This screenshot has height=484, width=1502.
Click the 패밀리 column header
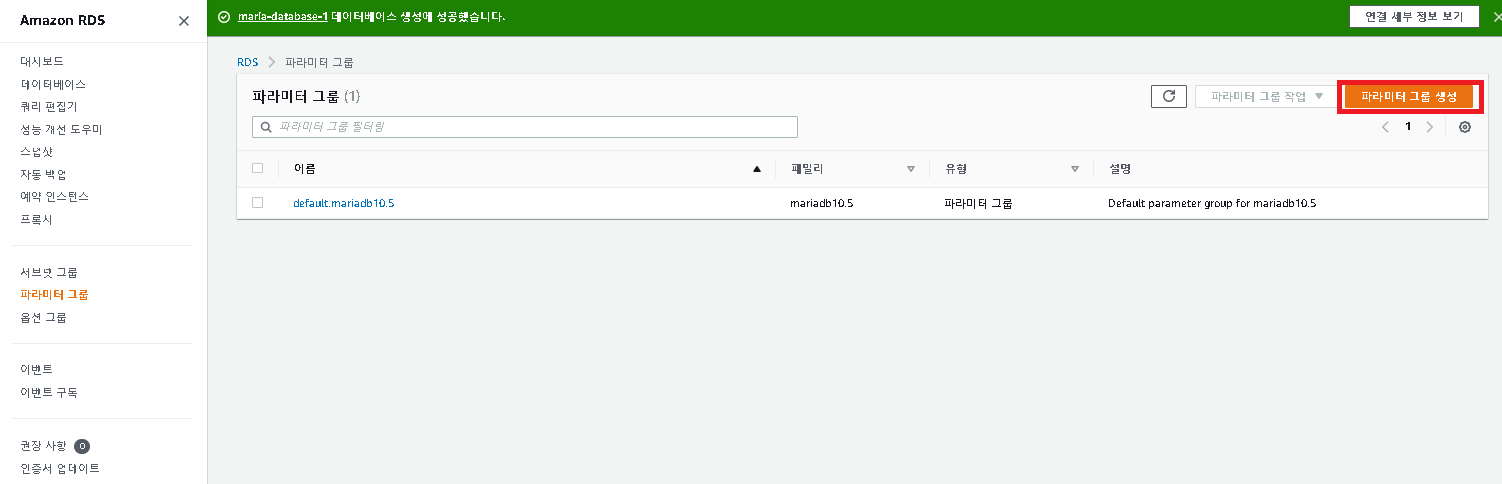coord(806,169)
